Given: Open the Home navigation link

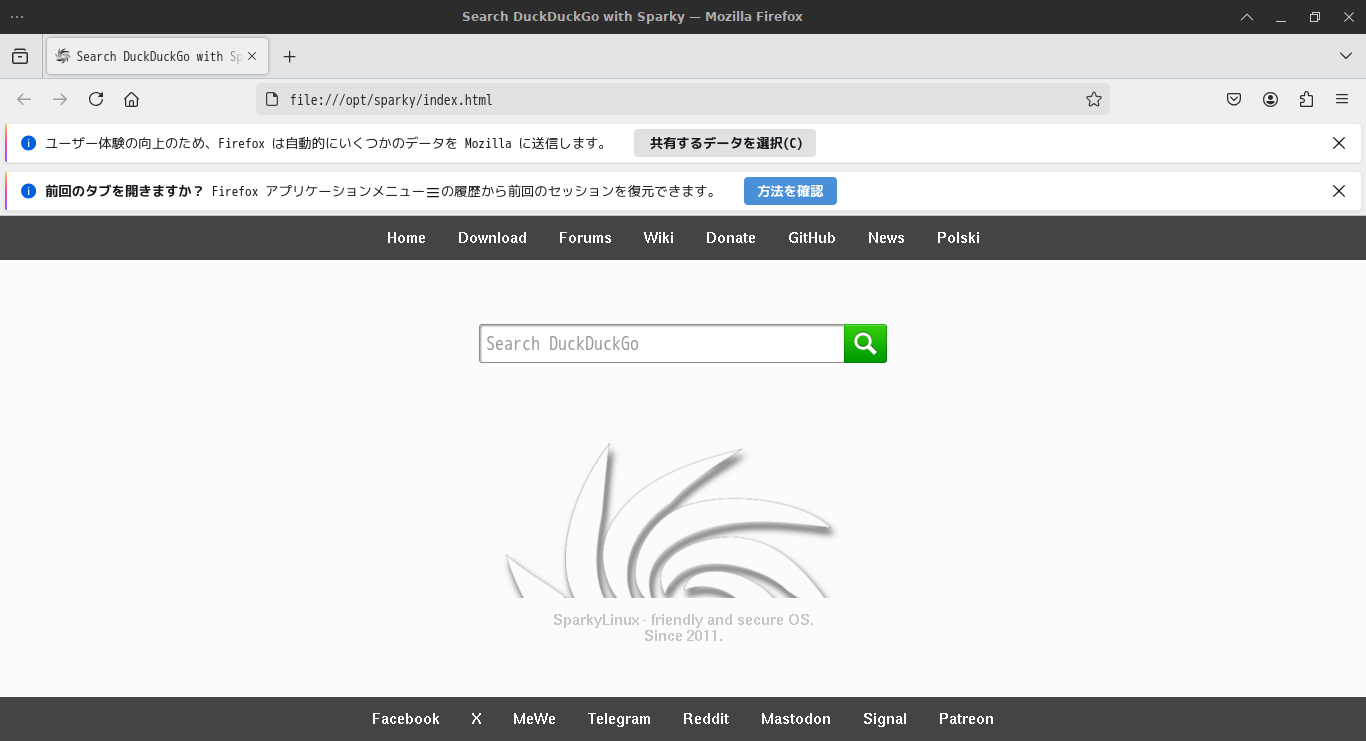Looking at the screenshot, I should (x=406, y=238).
